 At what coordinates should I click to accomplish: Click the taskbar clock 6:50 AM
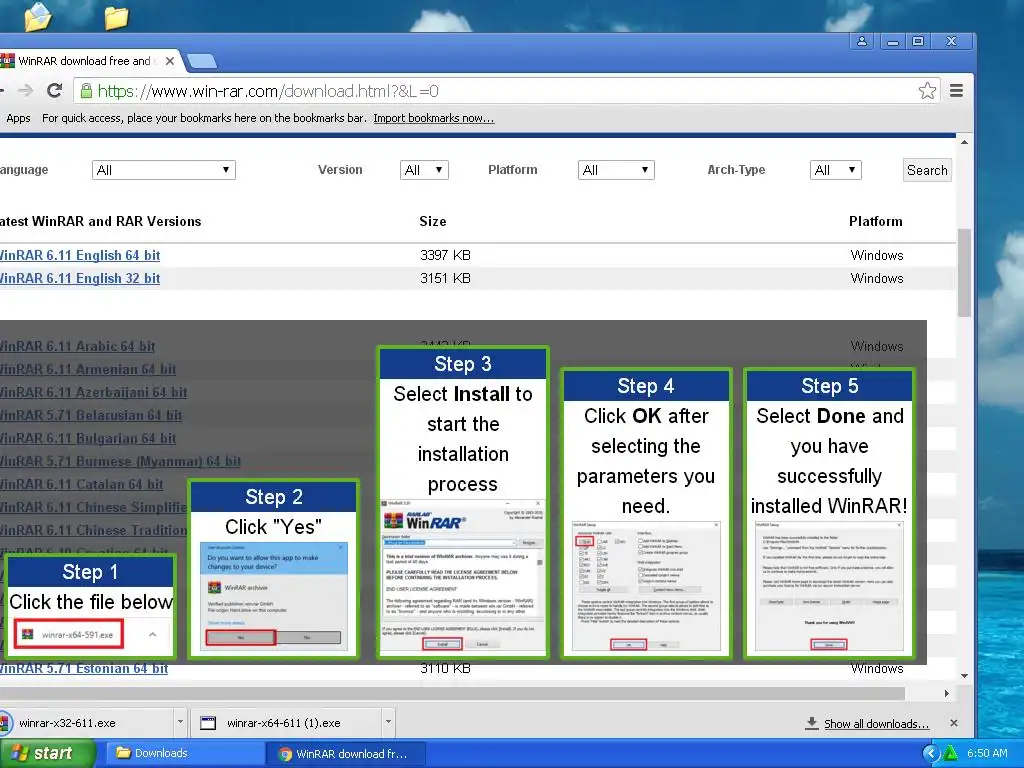coord(987,753)
